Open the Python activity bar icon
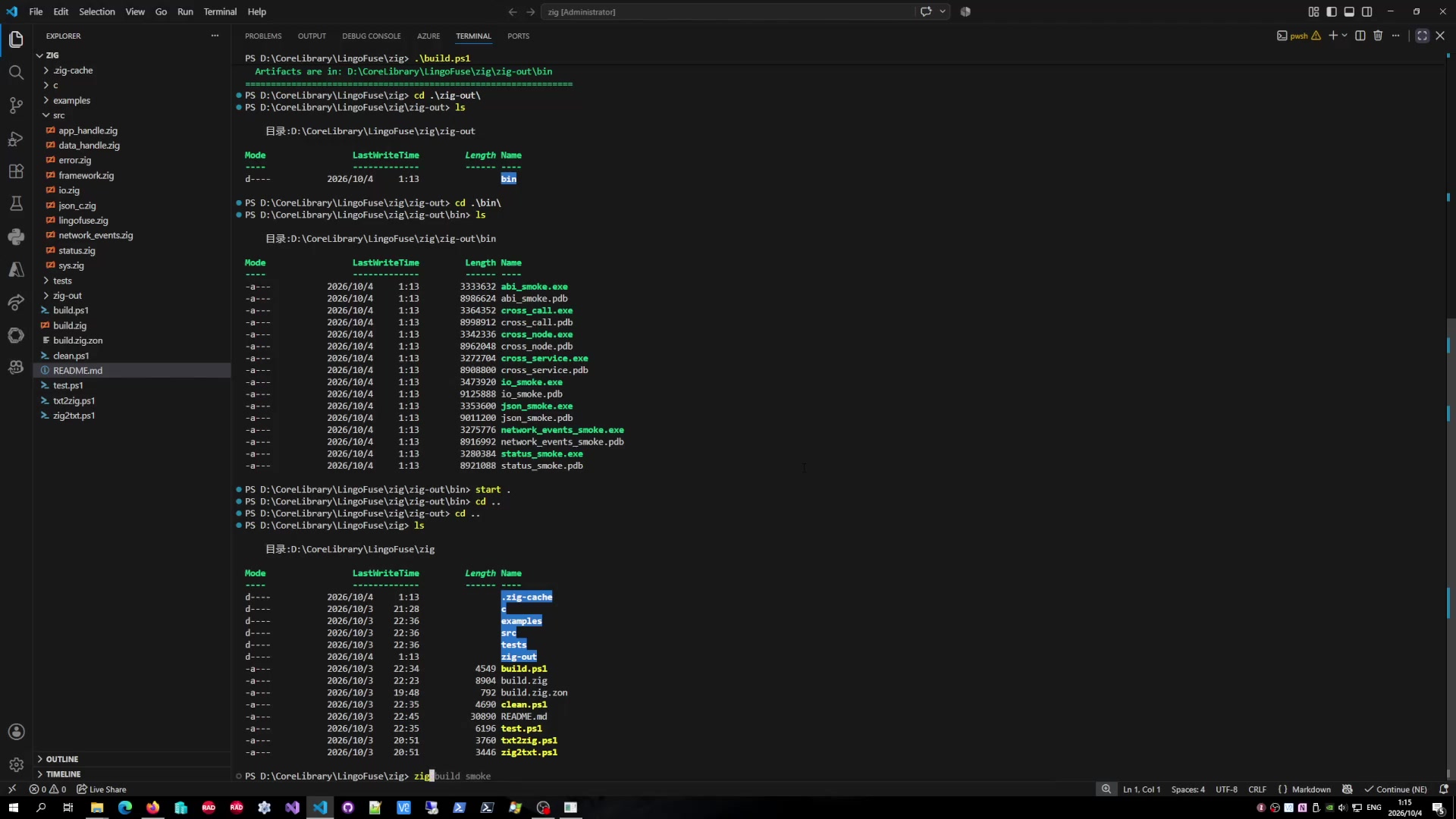Image resolution: width=1456 pixels, height=819 pixels. [16, 237]
